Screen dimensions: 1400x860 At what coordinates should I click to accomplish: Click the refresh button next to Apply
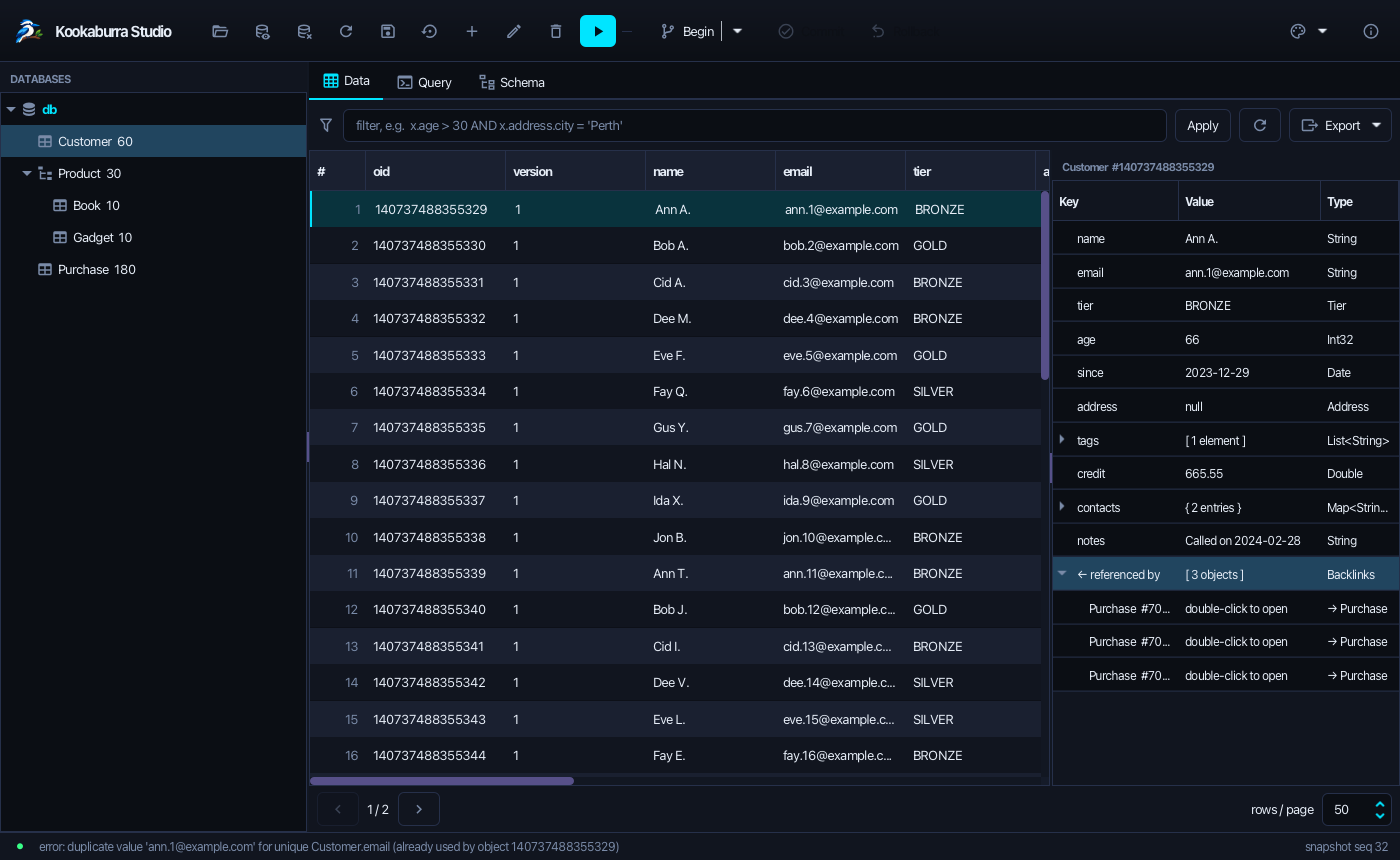coord(1260,125)
